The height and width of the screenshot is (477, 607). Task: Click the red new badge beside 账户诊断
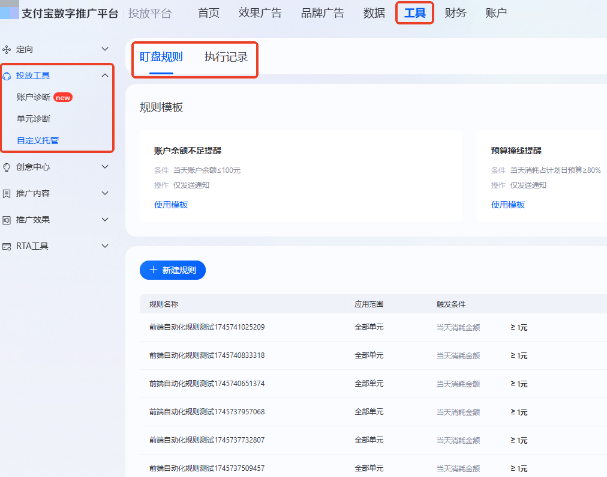pyautogui.click(x=63, y=97)
